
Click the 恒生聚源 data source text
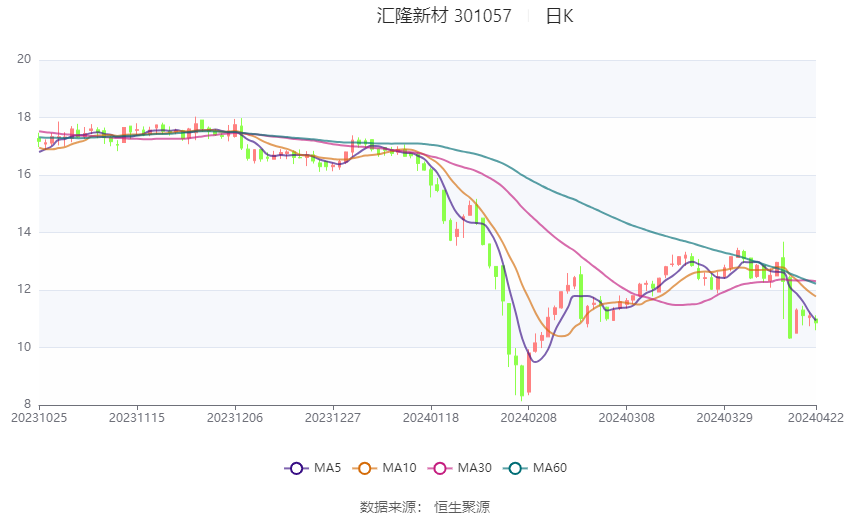[462, 507]
